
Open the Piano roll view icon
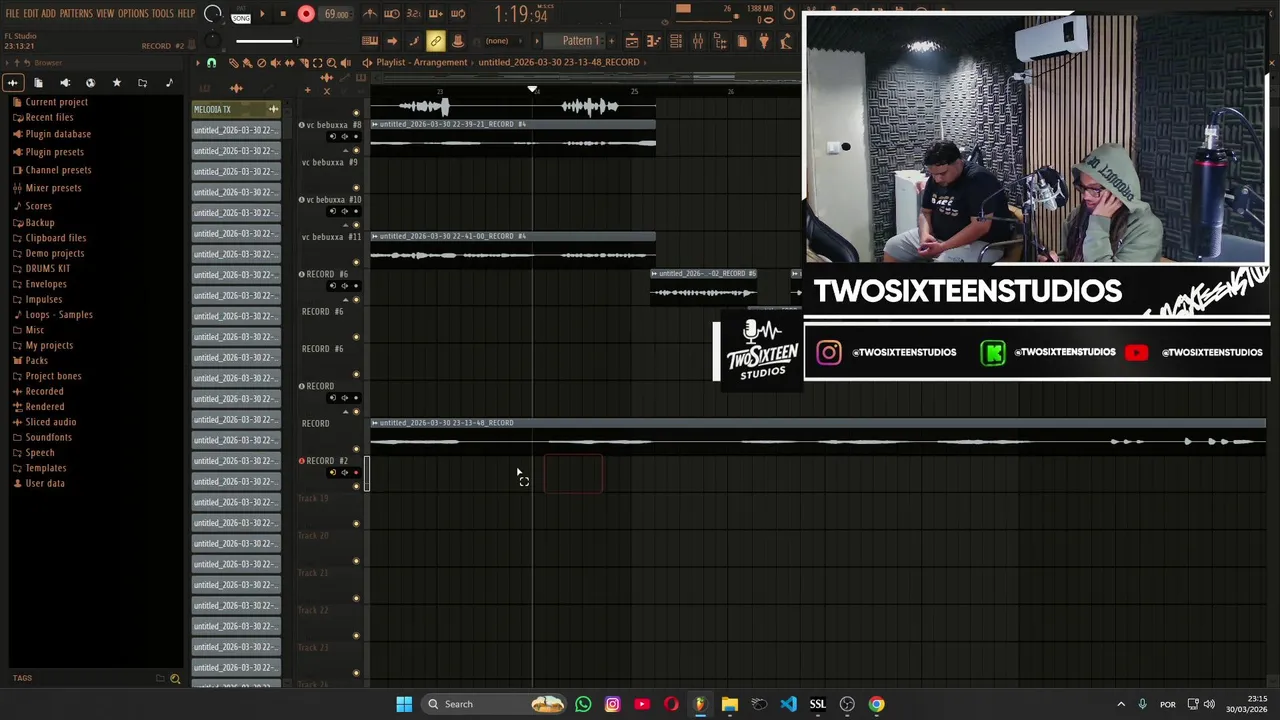[654, 41]
